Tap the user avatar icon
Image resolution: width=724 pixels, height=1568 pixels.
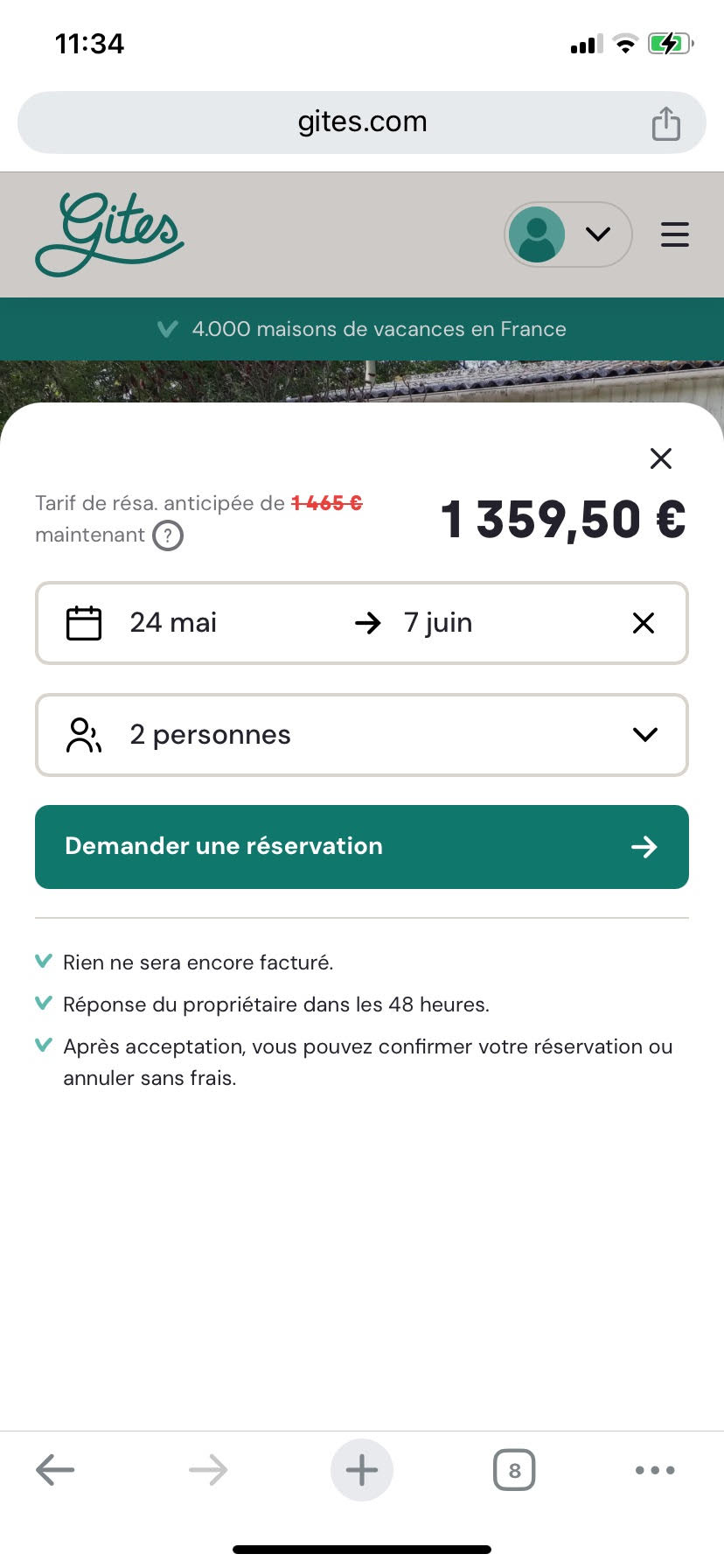[537, 234]
